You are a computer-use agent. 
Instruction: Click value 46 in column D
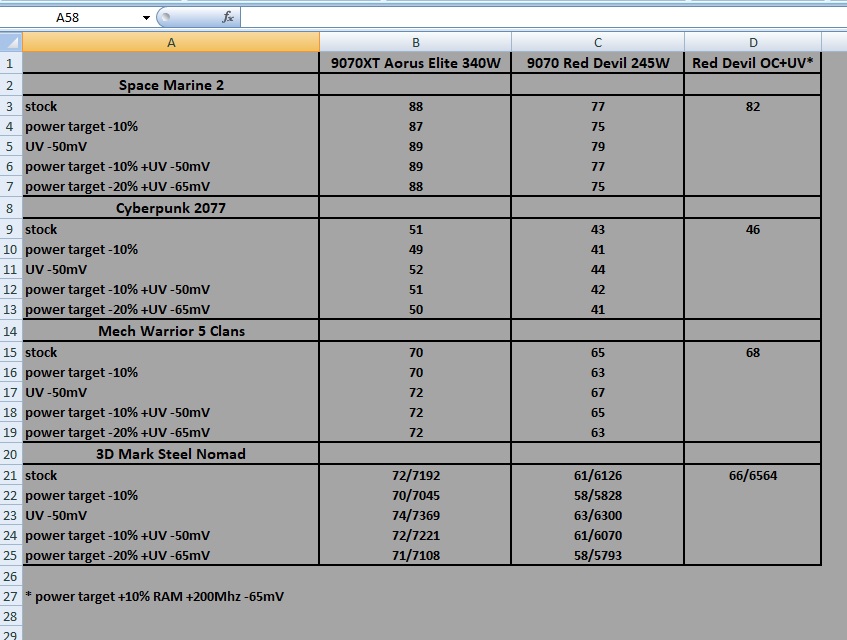click(752, 230)
